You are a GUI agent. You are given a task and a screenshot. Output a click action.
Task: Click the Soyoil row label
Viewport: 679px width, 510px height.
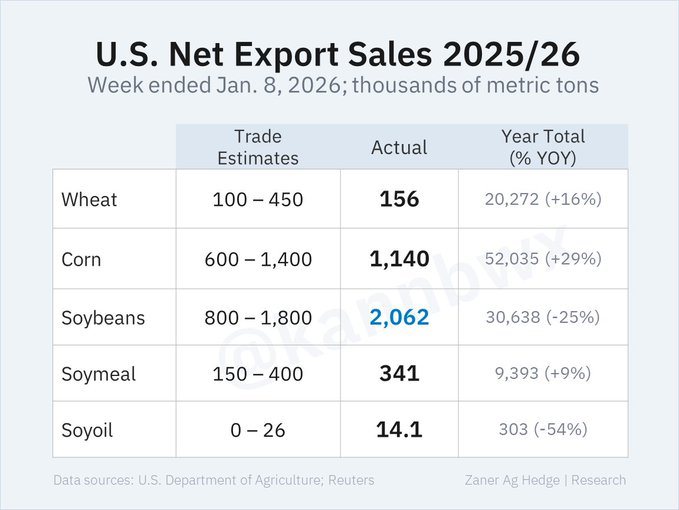coord(88,430)
